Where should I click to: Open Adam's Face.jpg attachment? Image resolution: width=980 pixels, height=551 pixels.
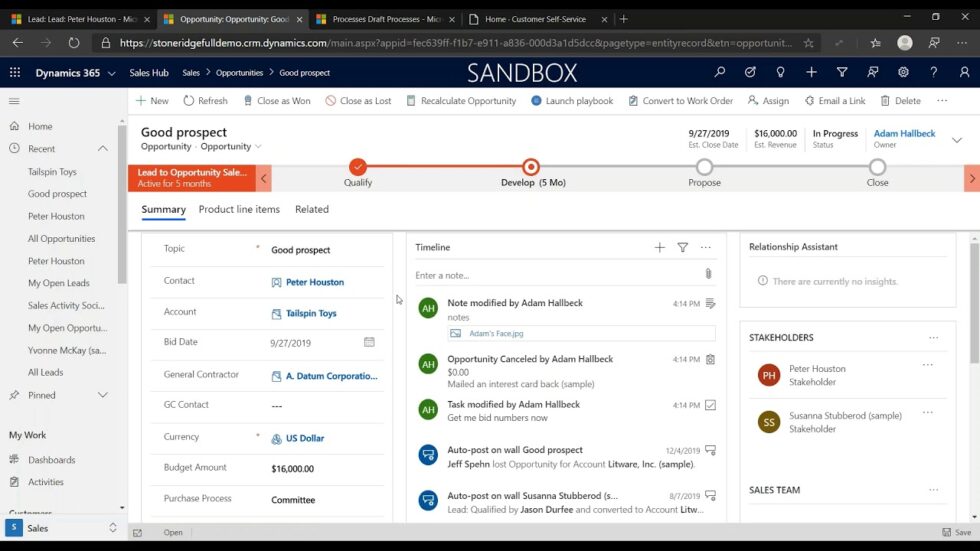pos(496,334)
